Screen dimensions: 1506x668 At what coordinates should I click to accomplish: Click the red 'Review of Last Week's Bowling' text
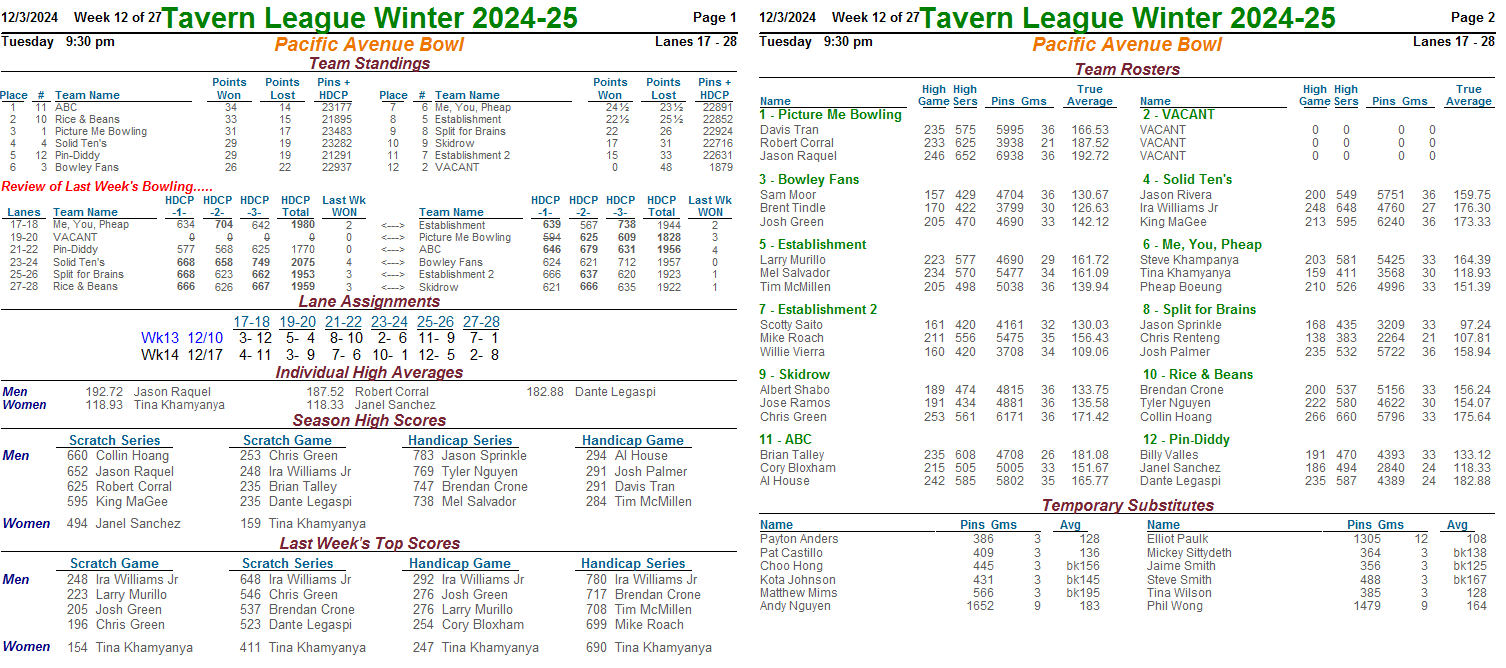[x=107, y=186]
